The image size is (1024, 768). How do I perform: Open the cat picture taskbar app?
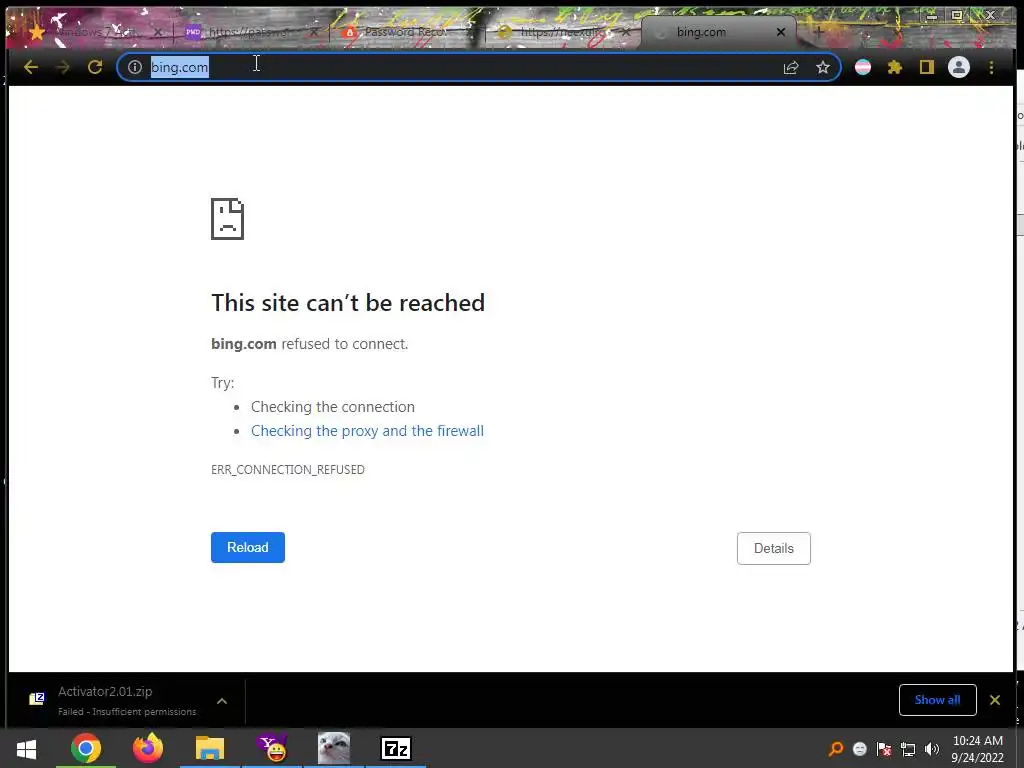click(334, 748)
